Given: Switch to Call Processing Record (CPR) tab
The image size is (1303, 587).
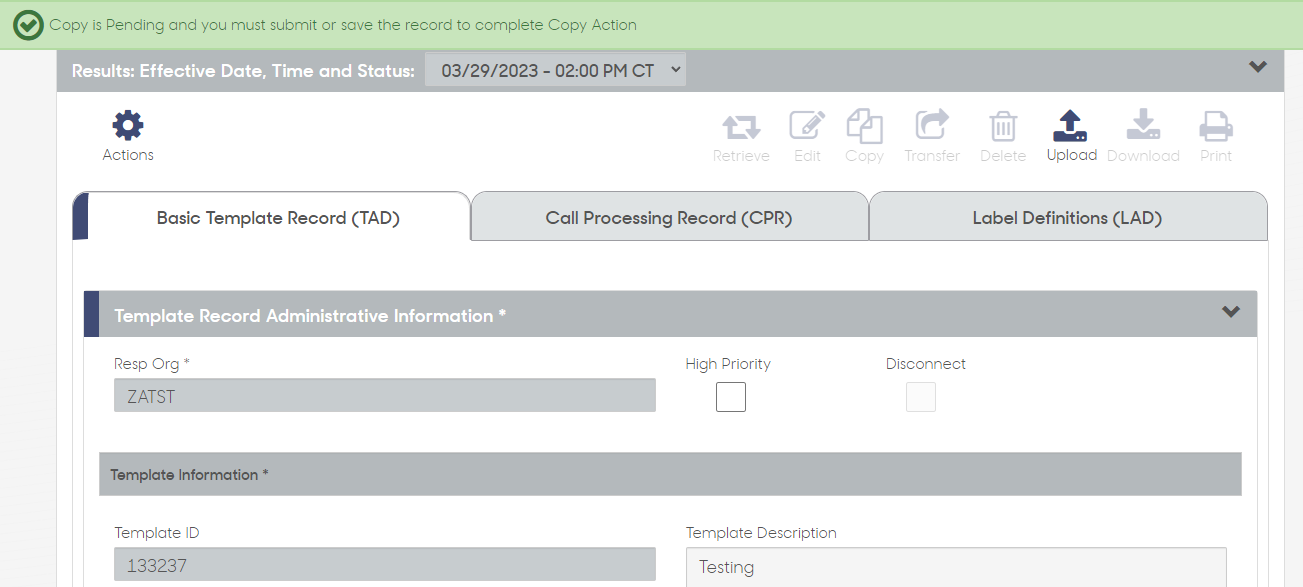Looking at the screenshot, I should [669, 217].
